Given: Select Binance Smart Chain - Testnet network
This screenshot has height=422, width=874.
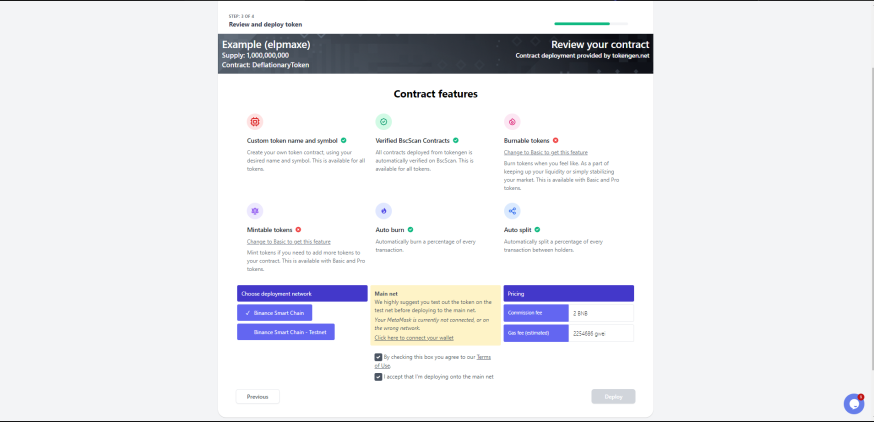Looking at the screenshot, I should click(x=286, y=332).
